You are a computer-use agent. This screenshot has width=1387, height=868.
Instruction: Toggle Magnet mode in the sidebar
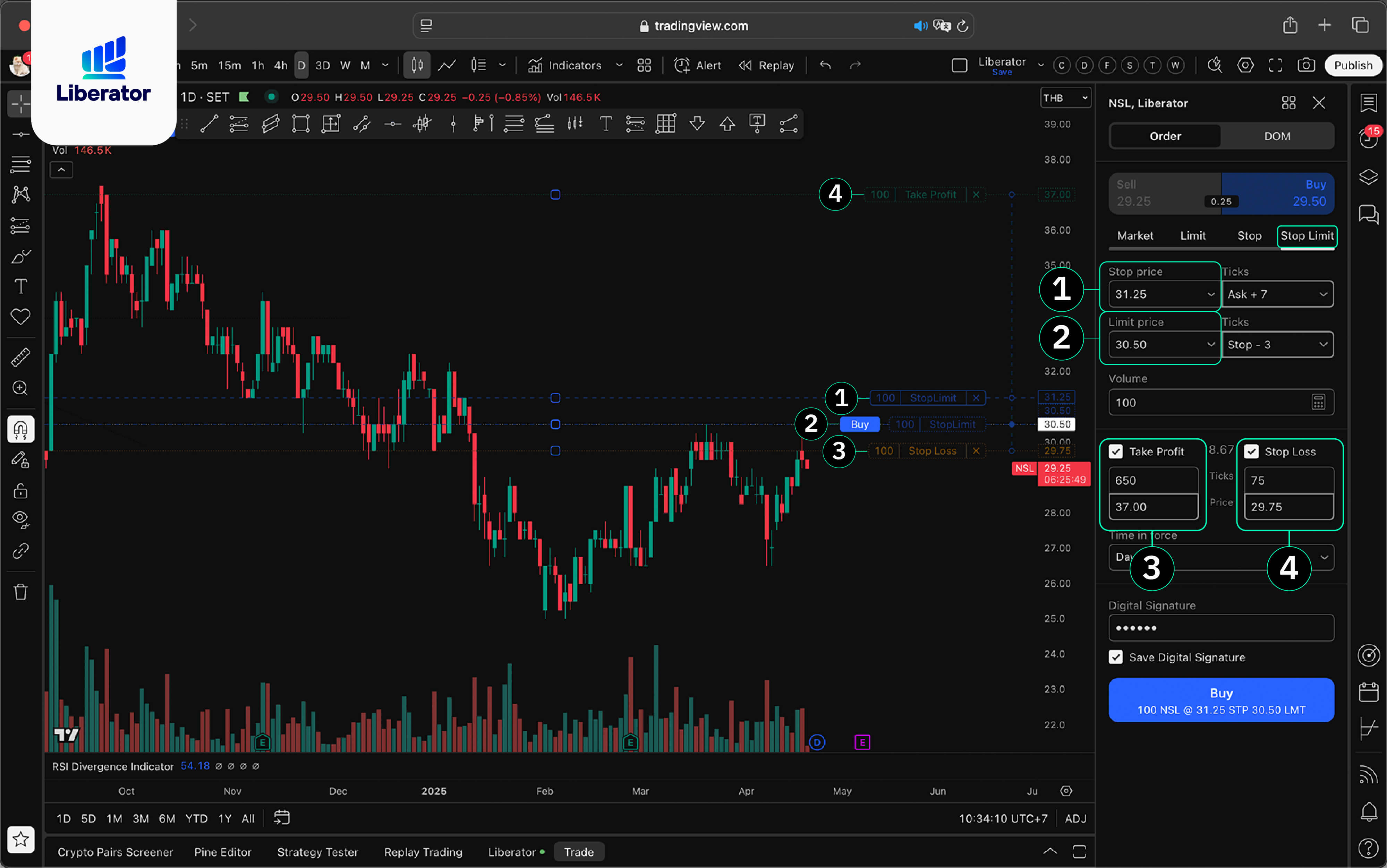pos(21,429)
